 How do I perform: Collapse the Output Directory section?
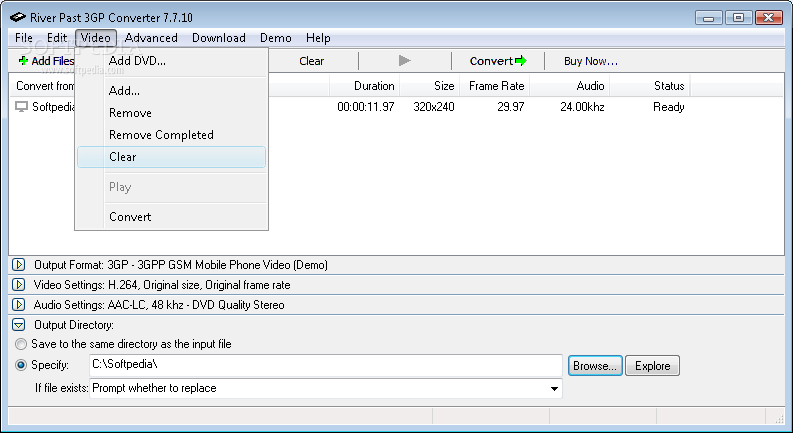coord(19,325)
